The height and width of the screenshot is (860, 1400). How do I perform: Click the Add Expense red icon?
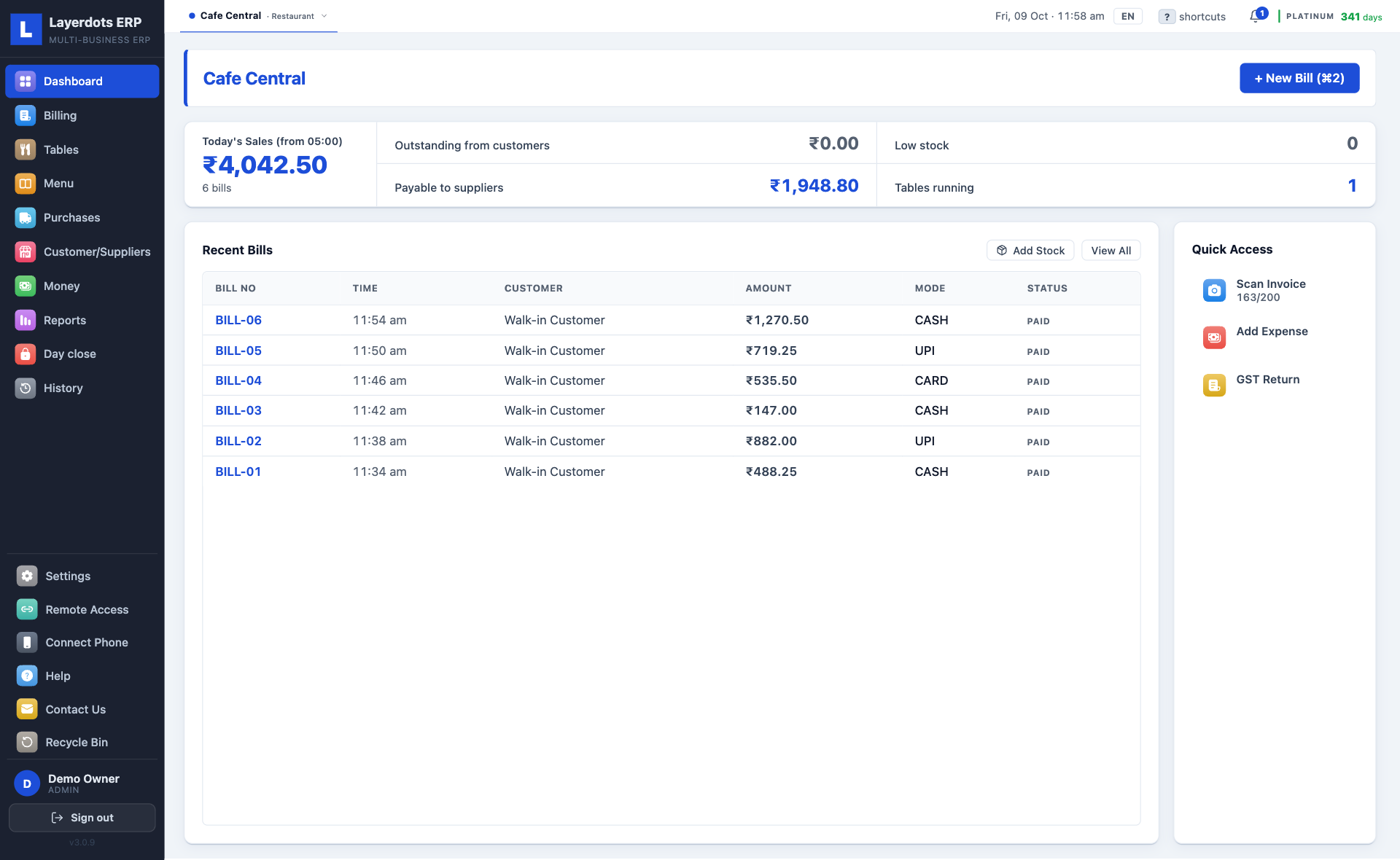(x=1214, y=337)
